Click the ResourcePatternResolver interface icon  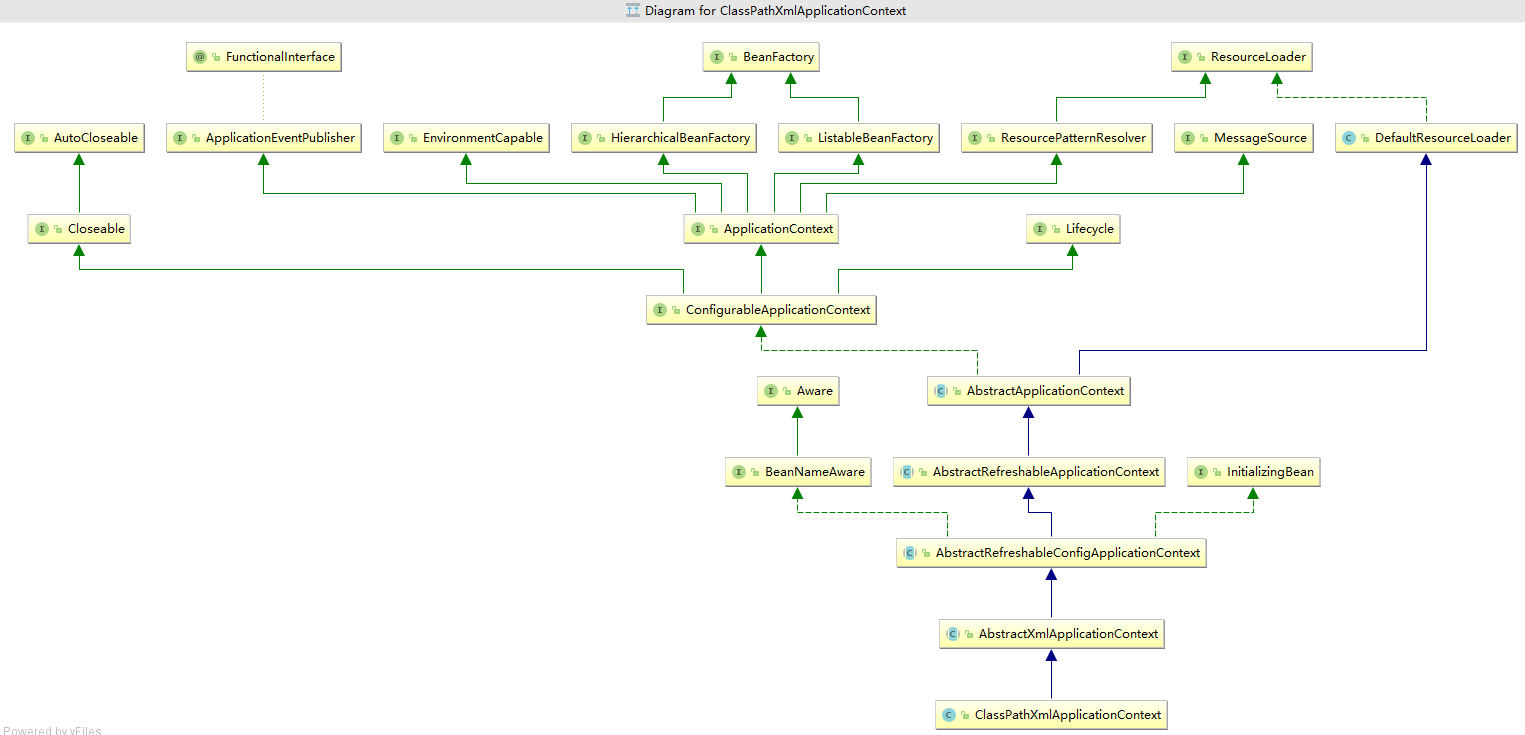pos(975,138)
